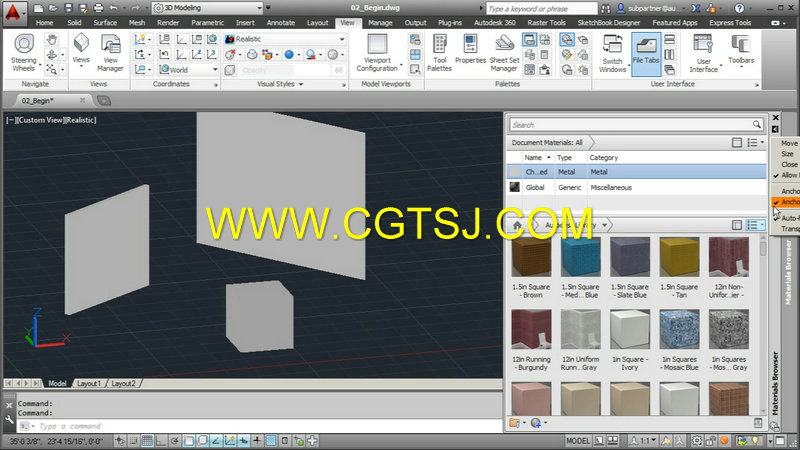Toggle Snap Mode in status bar
The image size is (800, 450).
pos(133,440)
